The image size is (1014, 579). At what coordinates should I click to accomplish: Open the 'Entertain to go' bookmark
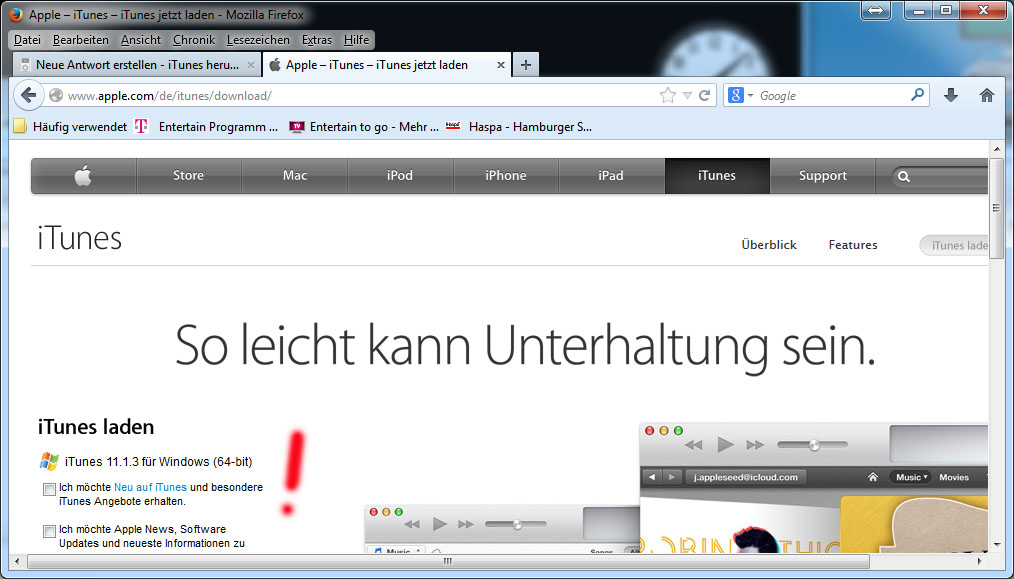point(364,127)
